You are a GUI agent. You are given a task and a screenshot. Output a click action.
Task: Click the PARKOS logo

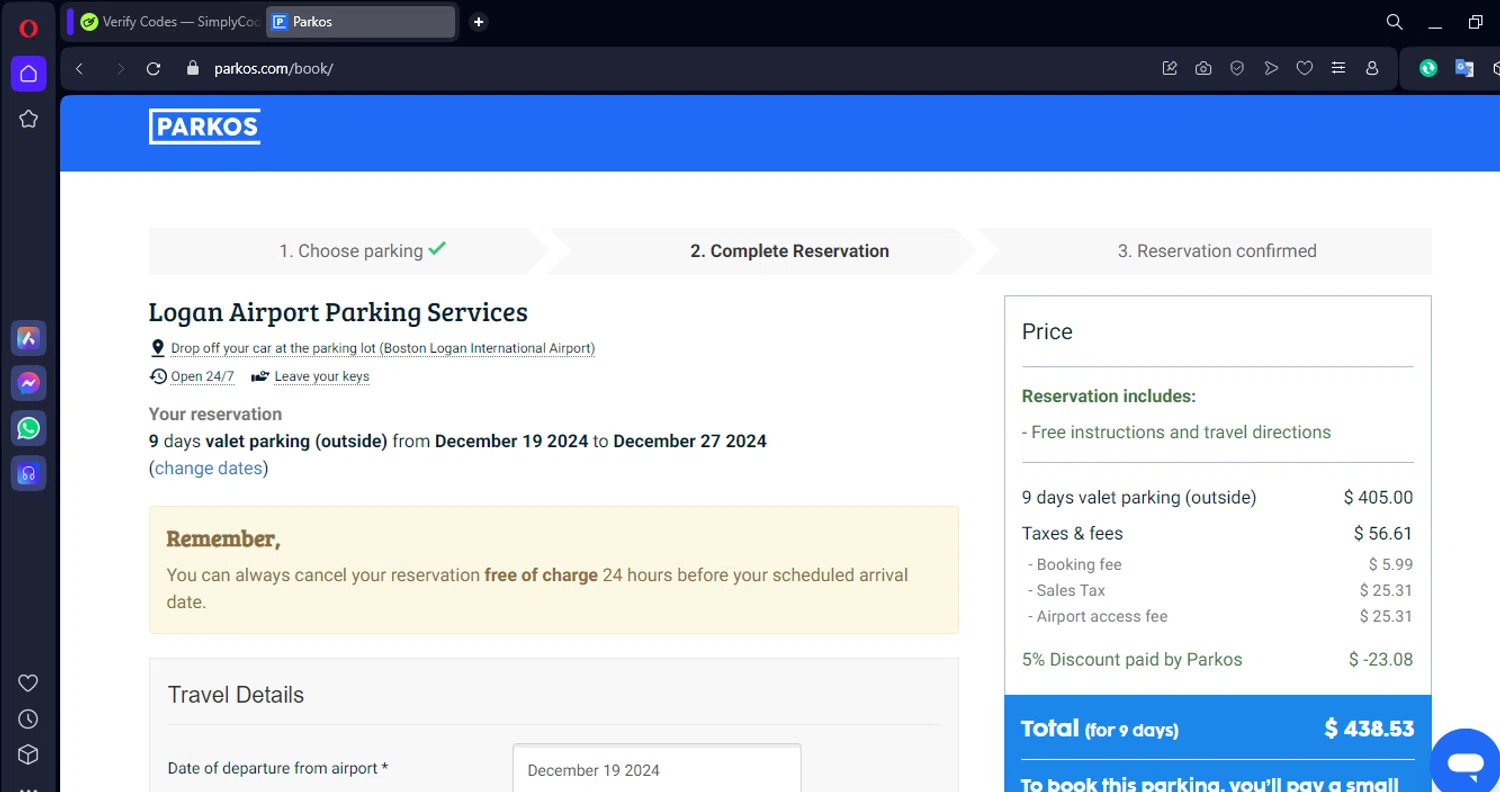click(x=205, y=127)
